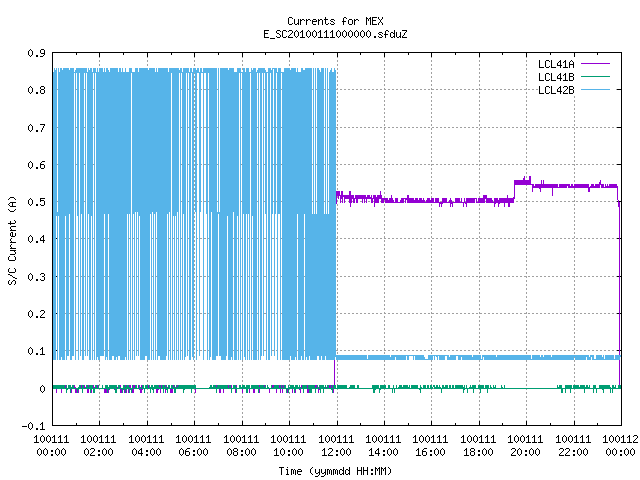Click the 0.8 y-axis tick label
Image resolution: width=640 pixels, height=480 pixels.
pos(36,90)
